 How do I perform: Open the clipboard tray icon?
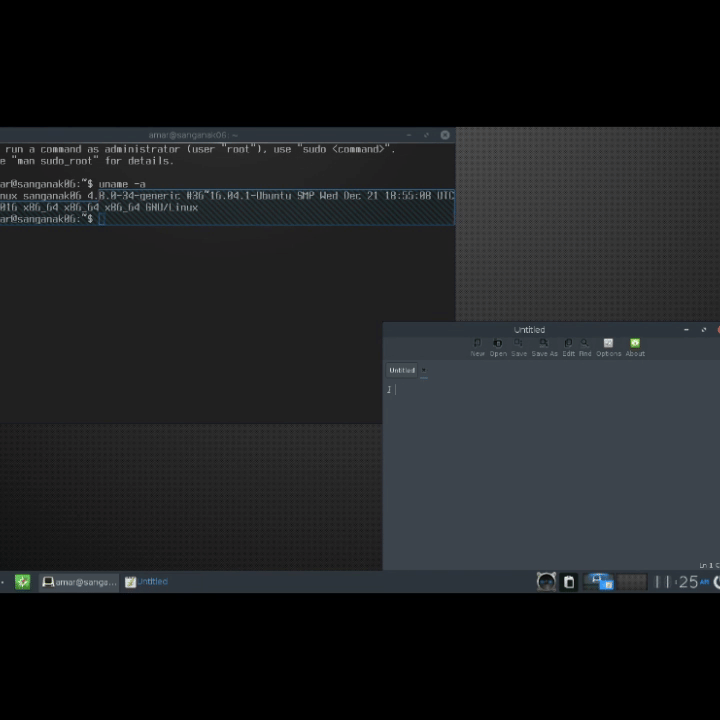pos(569,582)
